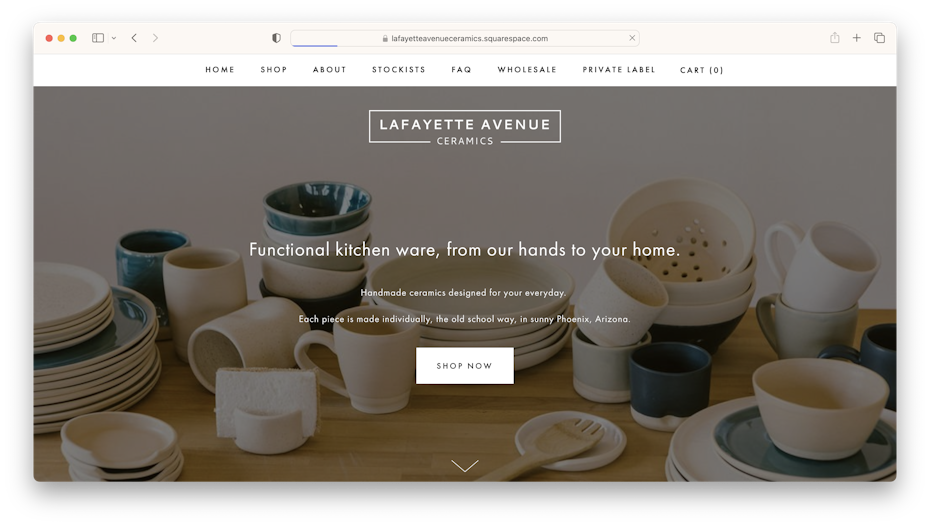This screenshot has width=930, height=526.
Task: Click the Share icon in Safari toolbar
Action: click(x=835, y=37)
